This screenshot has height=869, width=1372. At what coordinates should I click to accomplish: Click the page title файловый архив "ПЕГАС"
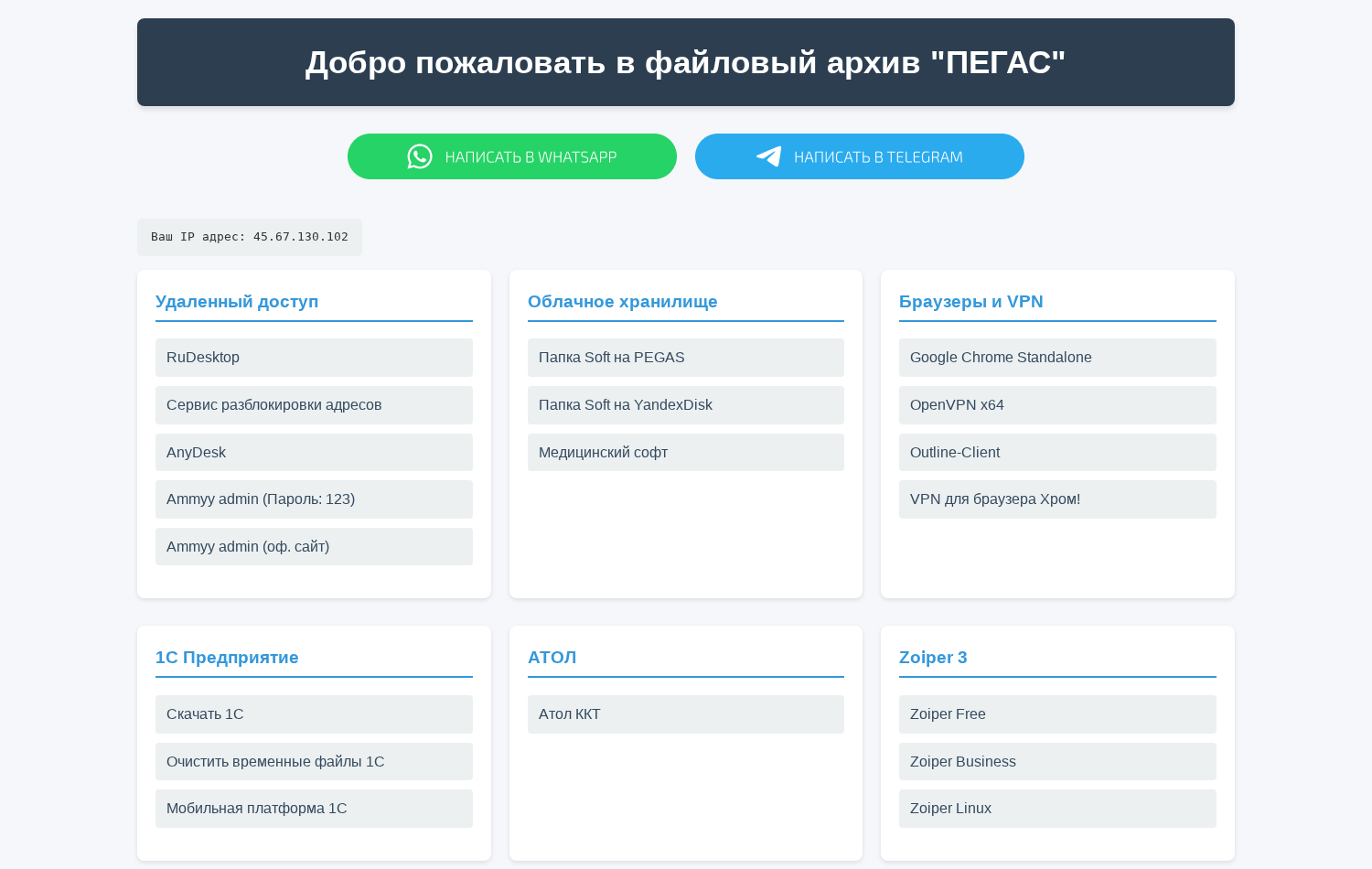point(855,62)
